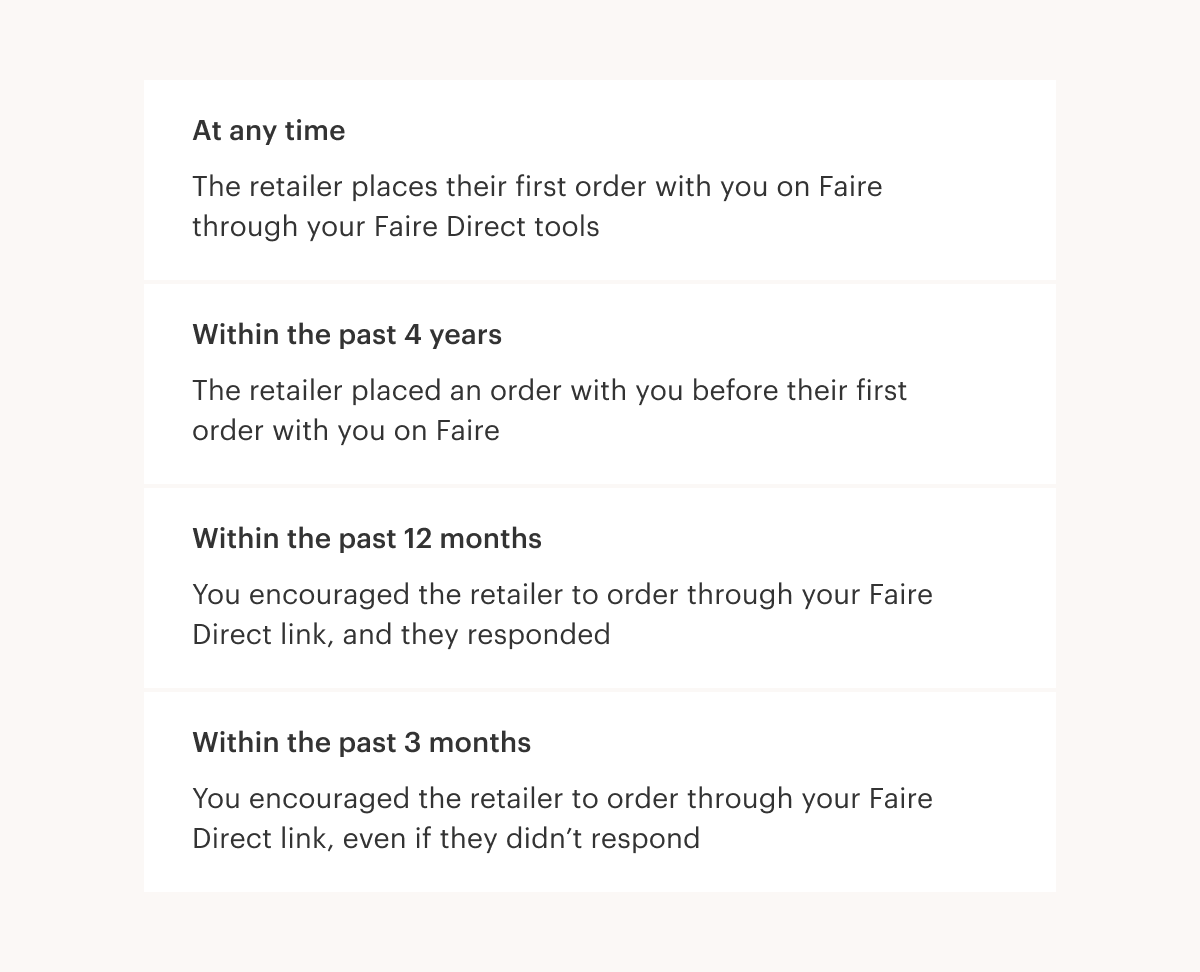Click text "Direct link, and they responded"

pos(401,635)
